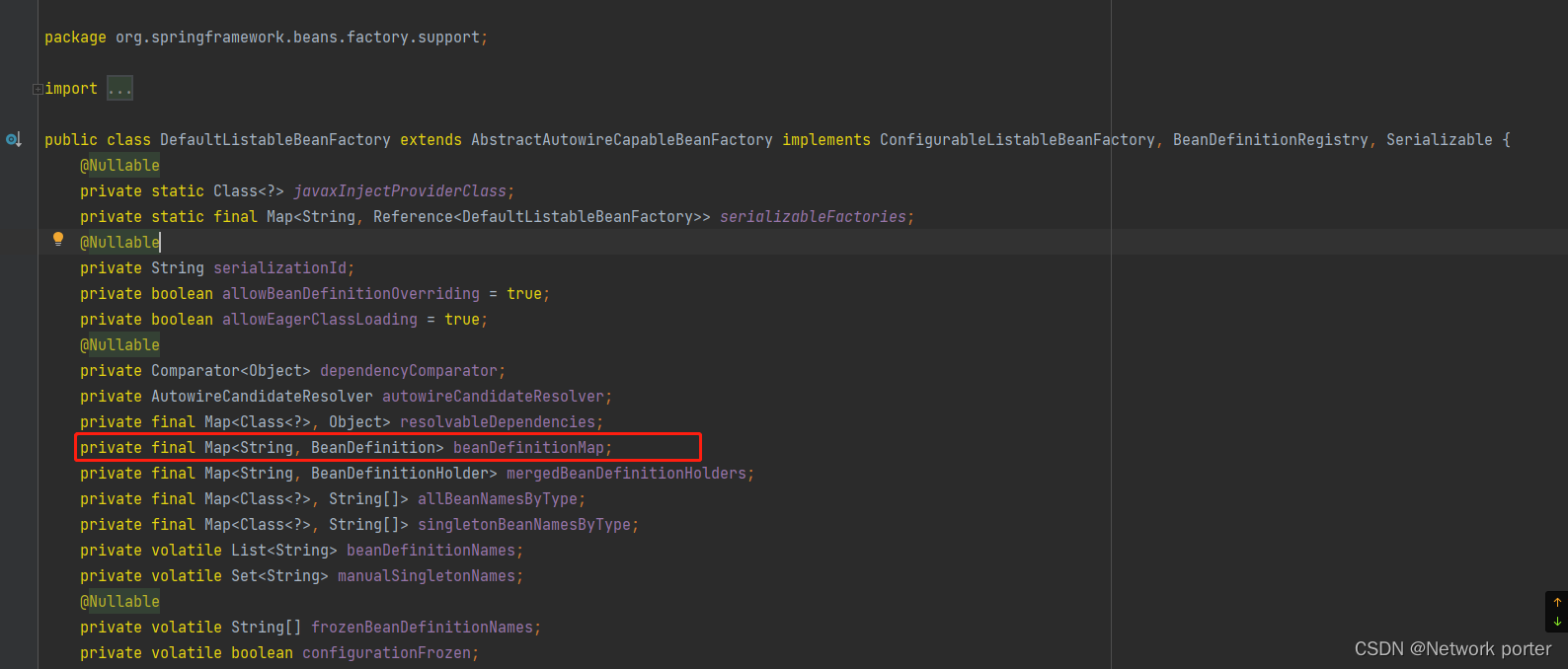Click the dependencyComparator field name
Screen dimensions: 1568x669
pos(409,371)
